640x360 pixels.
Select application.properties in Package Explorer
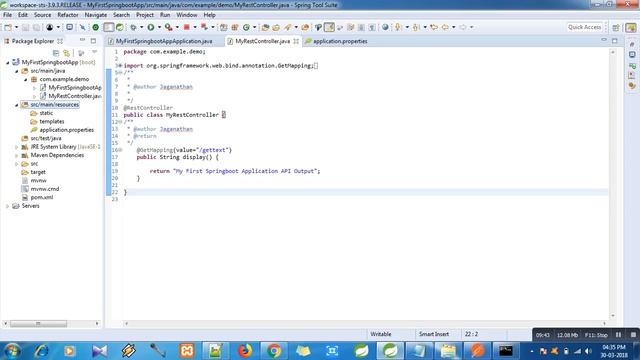click(67, 130)
